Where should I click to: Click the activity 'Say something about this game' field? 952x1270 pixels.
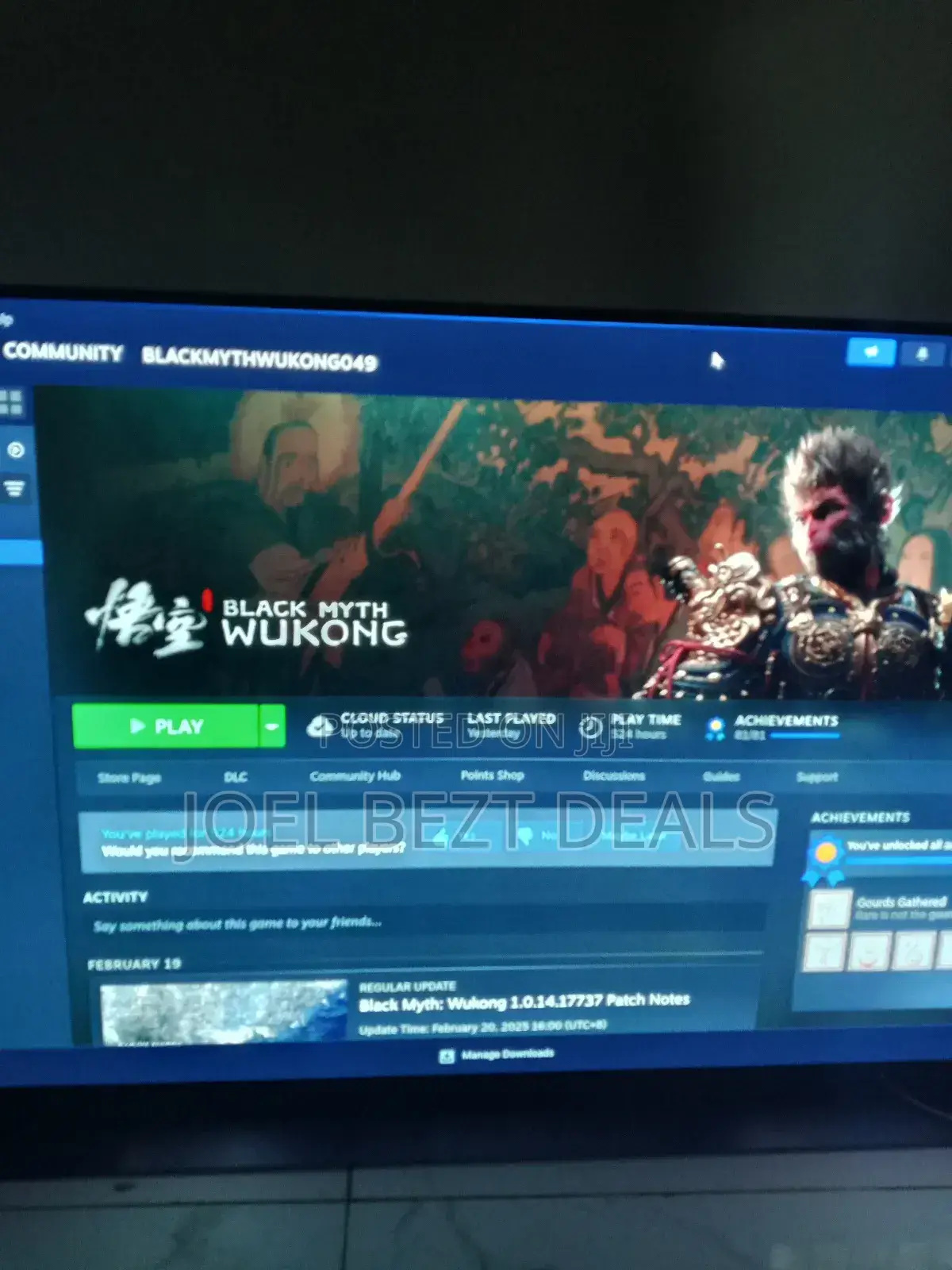click(424, 923)
